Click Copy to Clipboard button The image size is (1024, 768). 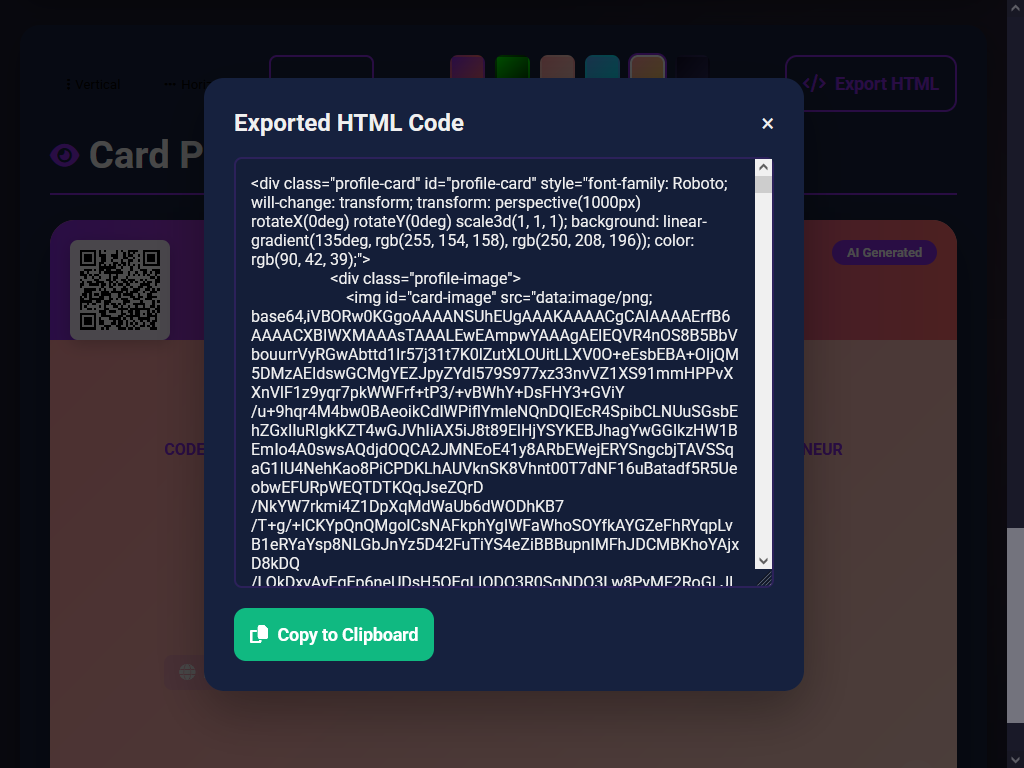(x=334, y=634)
